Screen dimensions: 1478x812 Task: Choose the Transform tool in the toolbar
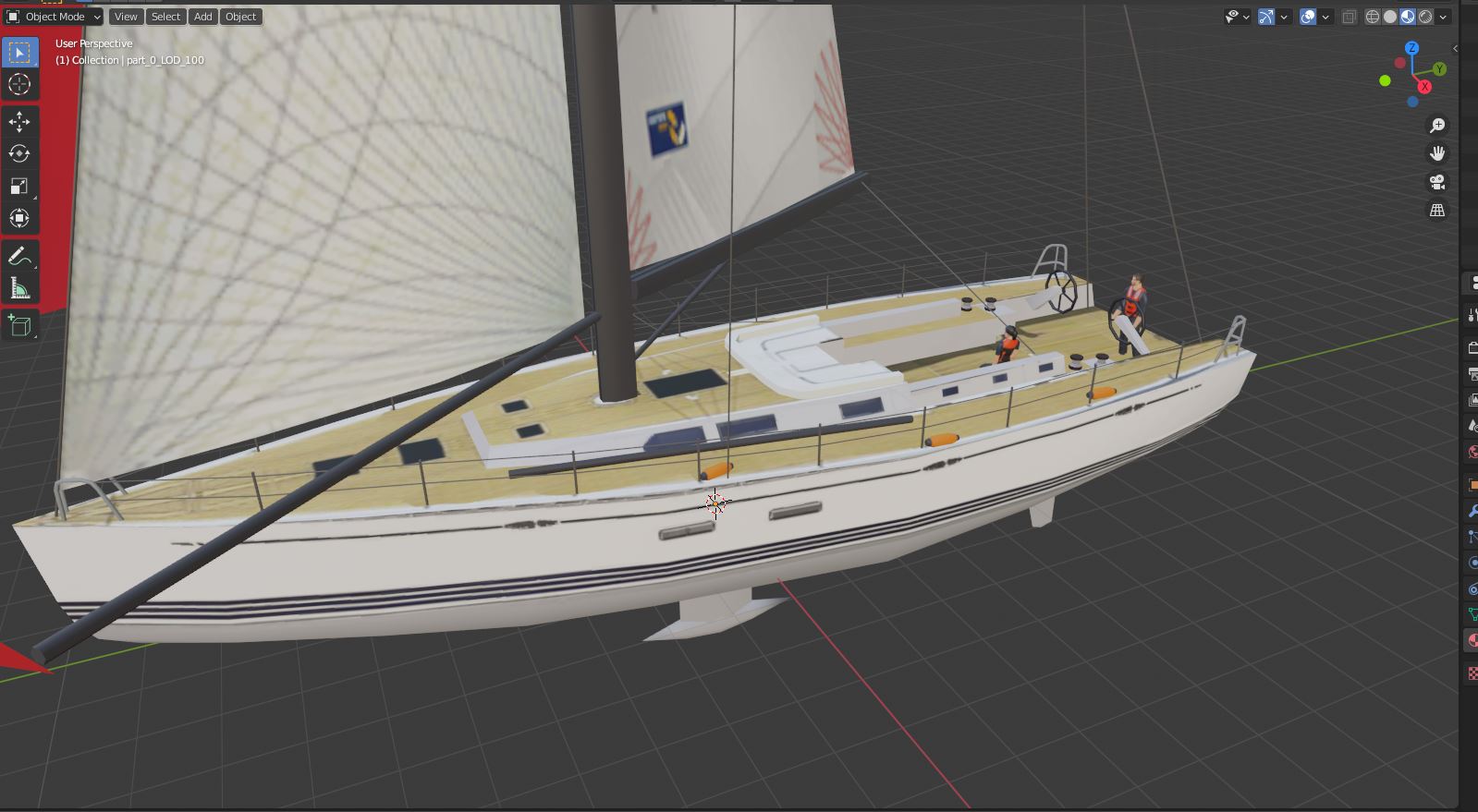pyautogui.click(x=19, y=218)
